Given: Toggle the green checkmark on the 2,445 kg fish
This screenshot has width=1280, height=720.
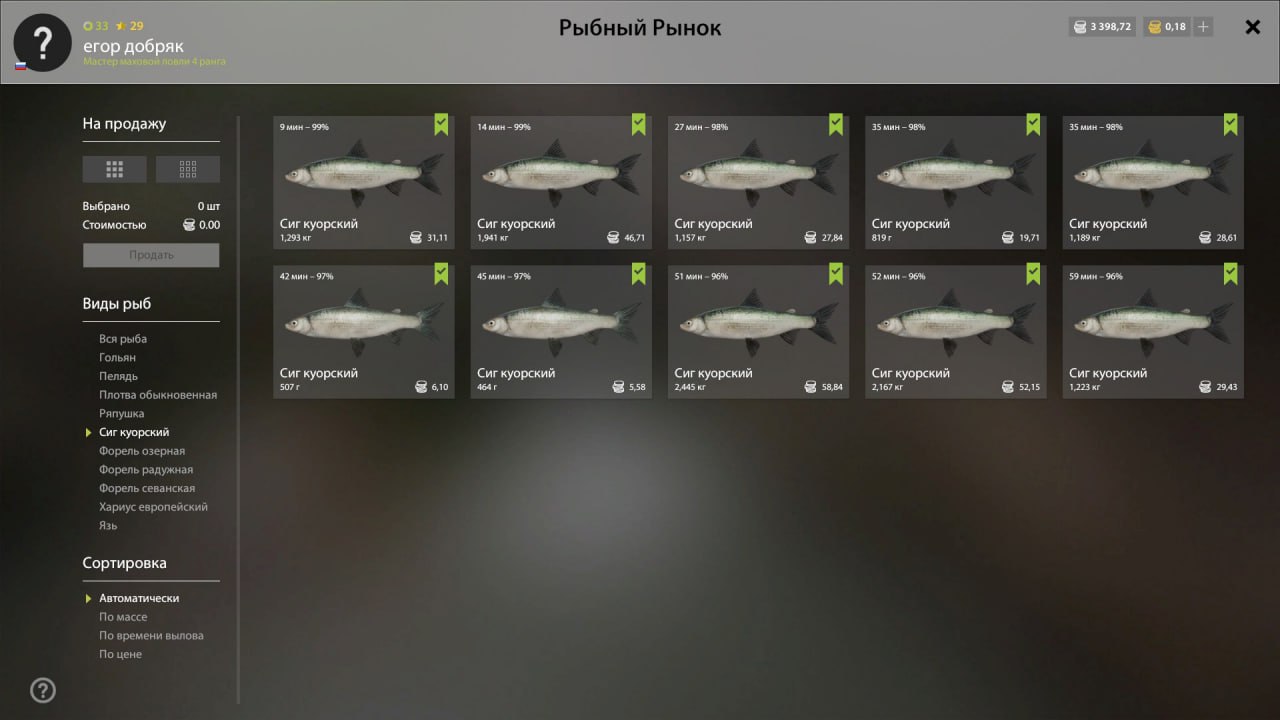Looking at the screenshot, I should pyautogui.click(x=836, y=273).
